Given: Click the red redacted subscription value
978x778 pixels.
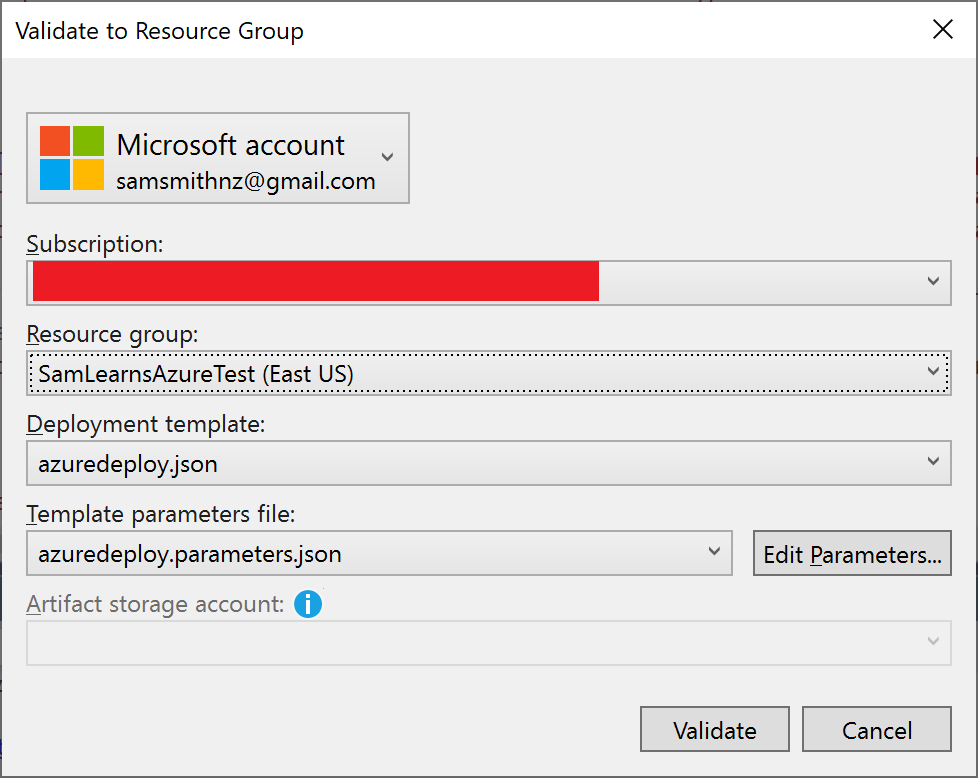Looking at the screenshot, I should click(316, 282).
